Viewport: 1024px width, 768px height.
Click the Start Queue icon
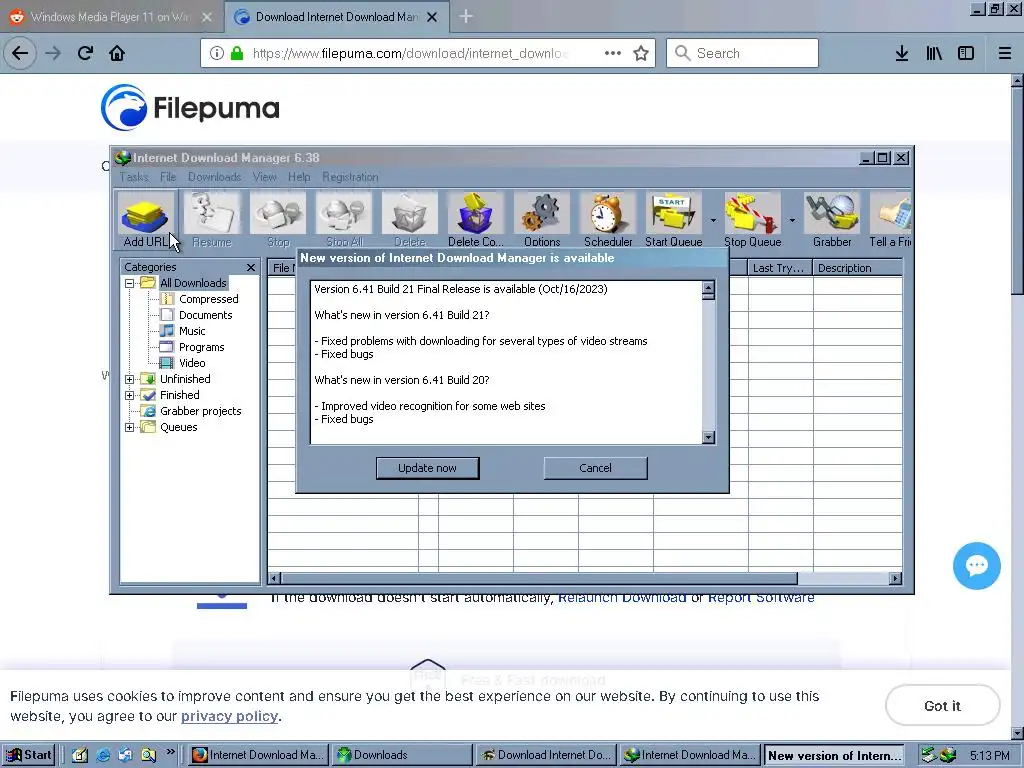coord(673,220)
